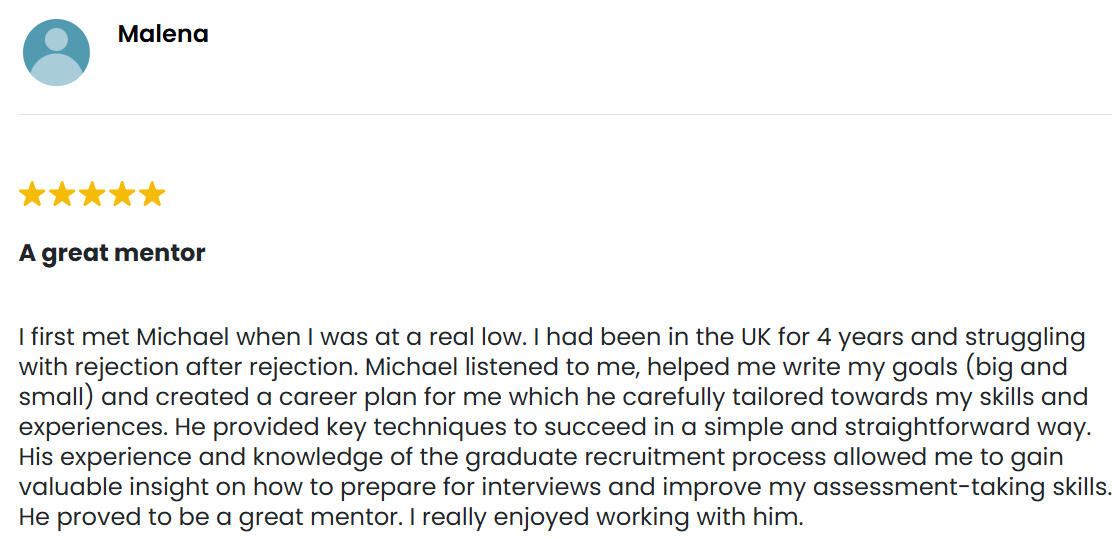
Task: Click Malena's profile avatar icon
Action: (56, 52)
